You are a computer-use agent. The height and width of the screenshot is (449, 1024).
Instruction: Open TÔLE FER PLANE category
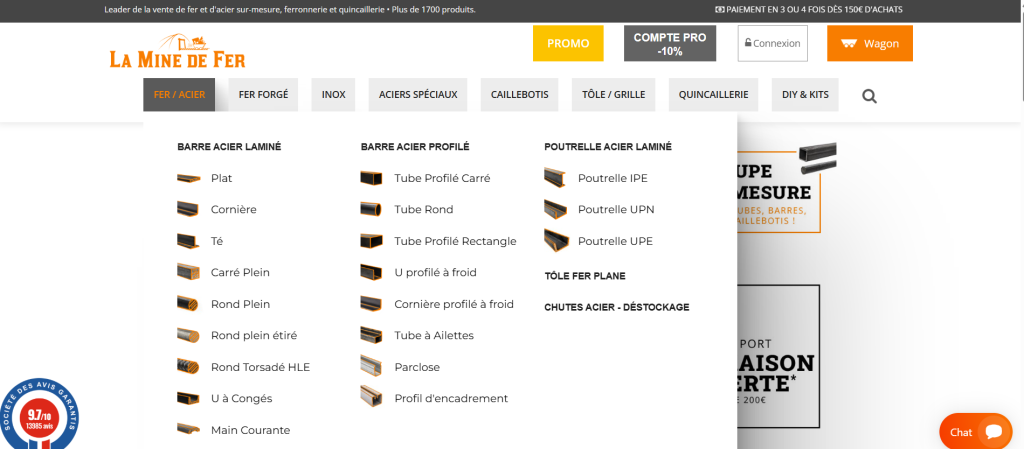tap(585, 276)
